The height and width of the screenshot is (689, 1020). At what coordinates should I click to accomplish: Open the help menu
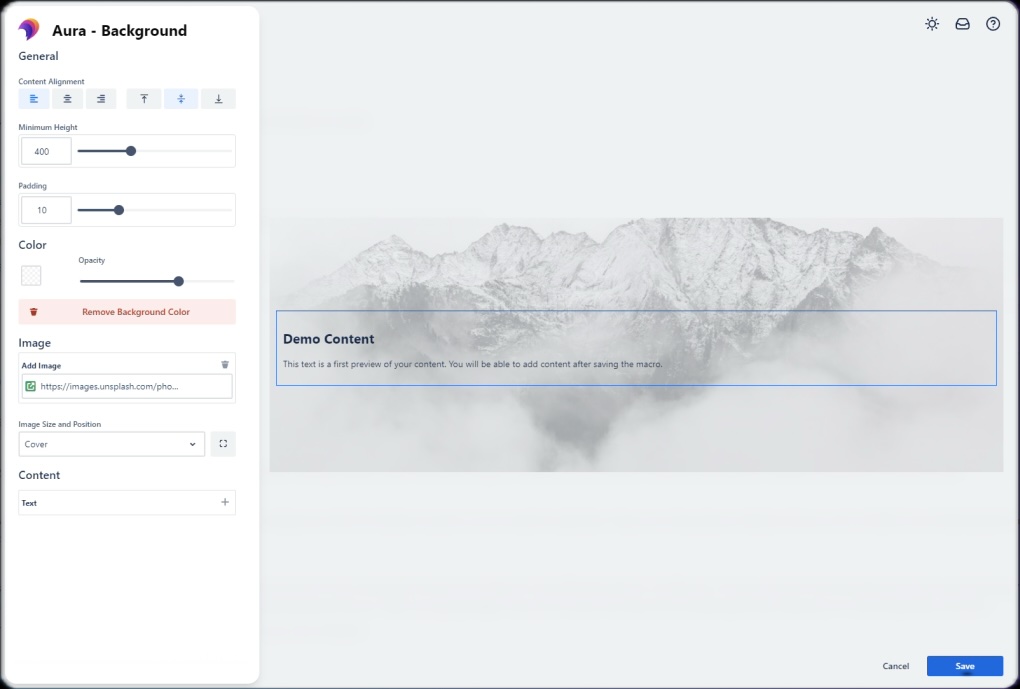click(992, 23)
